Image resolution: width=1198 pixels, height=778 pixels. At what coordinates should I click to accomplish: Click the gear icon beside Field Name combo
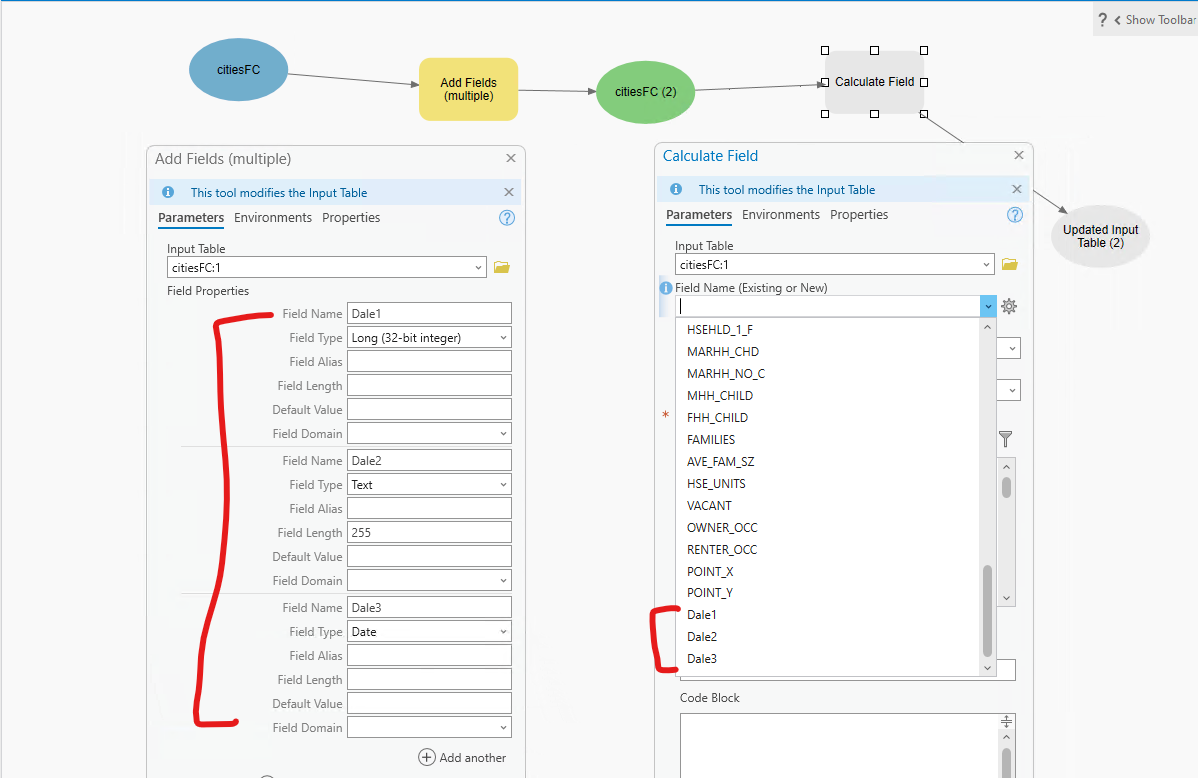(x=1009, y=305)
